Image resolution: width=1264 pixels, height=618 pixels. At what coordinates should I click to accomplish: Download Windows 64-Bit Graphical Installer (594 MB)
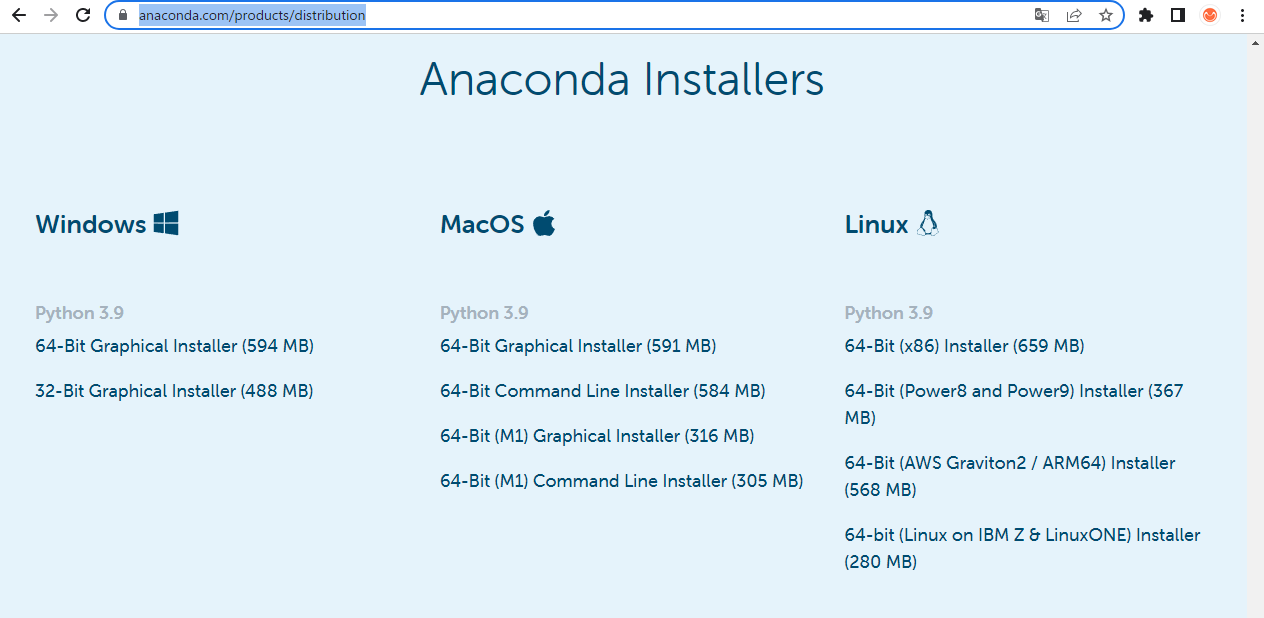pos(175,346)
